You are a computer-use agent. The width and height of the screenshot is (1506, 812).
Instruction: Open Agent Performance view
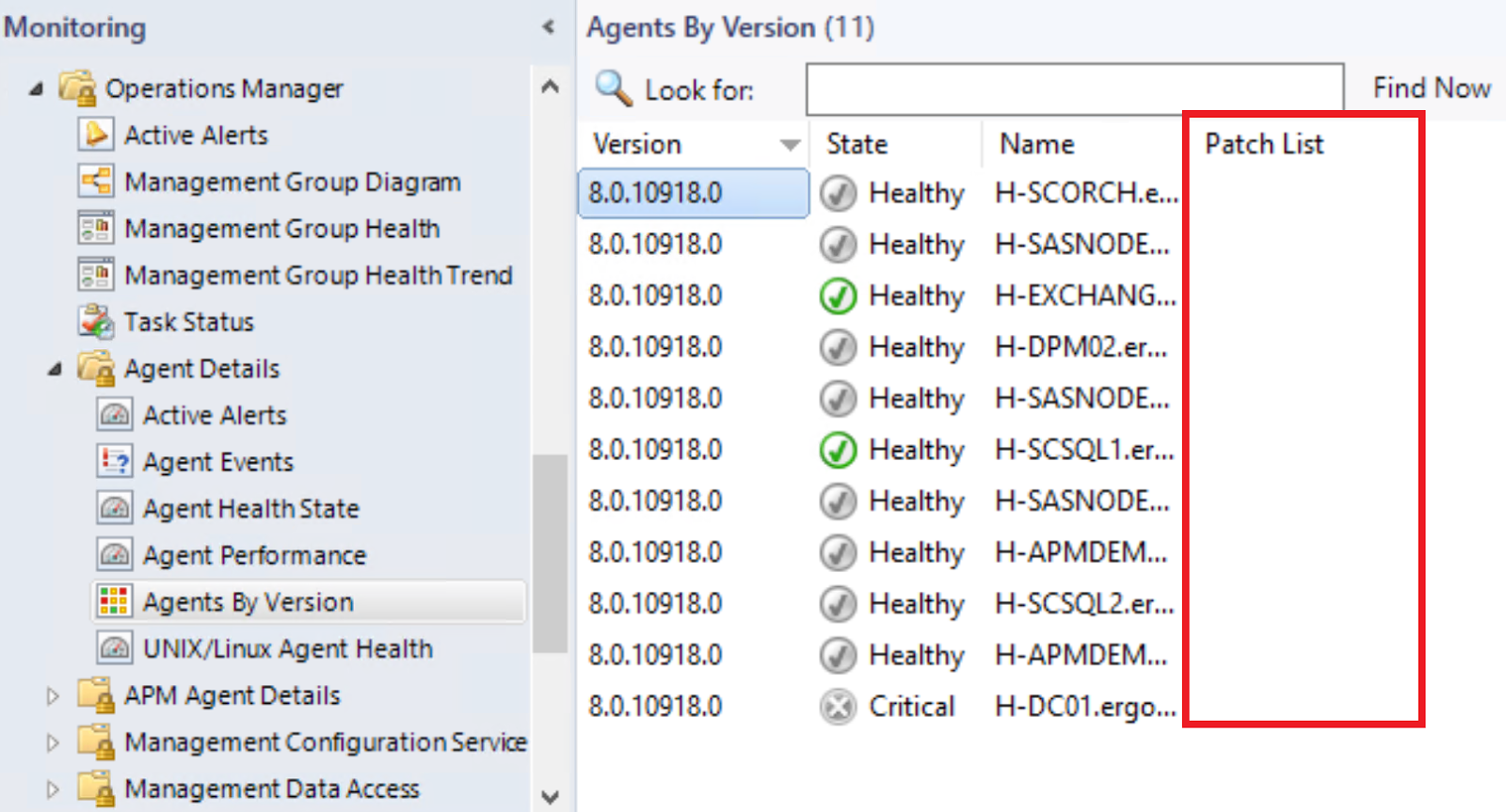coord(254,556)
